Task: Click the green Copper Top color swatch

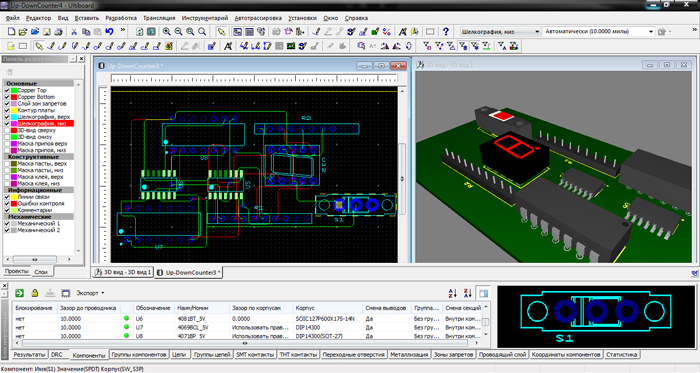Action: coord(14,90)
